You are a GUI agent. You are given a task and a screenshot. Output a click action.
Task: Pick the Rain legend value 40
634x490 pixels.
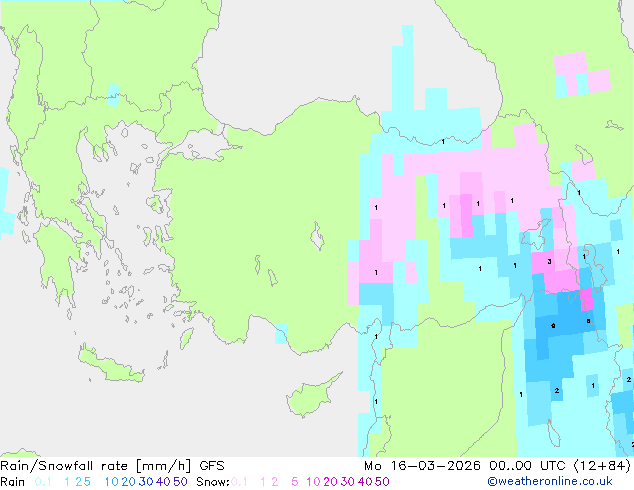[163, 482]
